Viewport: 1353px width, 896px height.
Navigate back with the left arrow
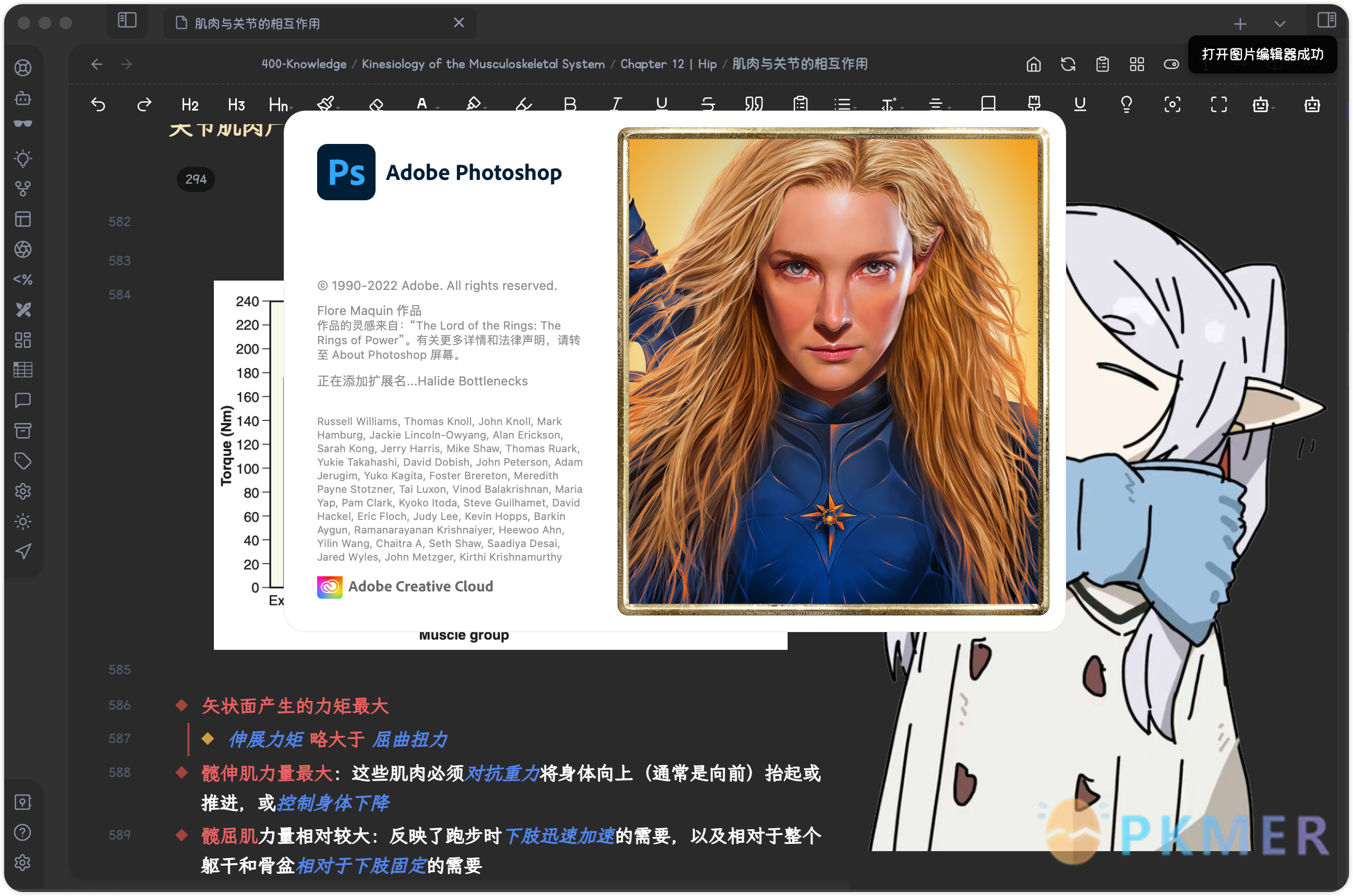pos(97,64)
